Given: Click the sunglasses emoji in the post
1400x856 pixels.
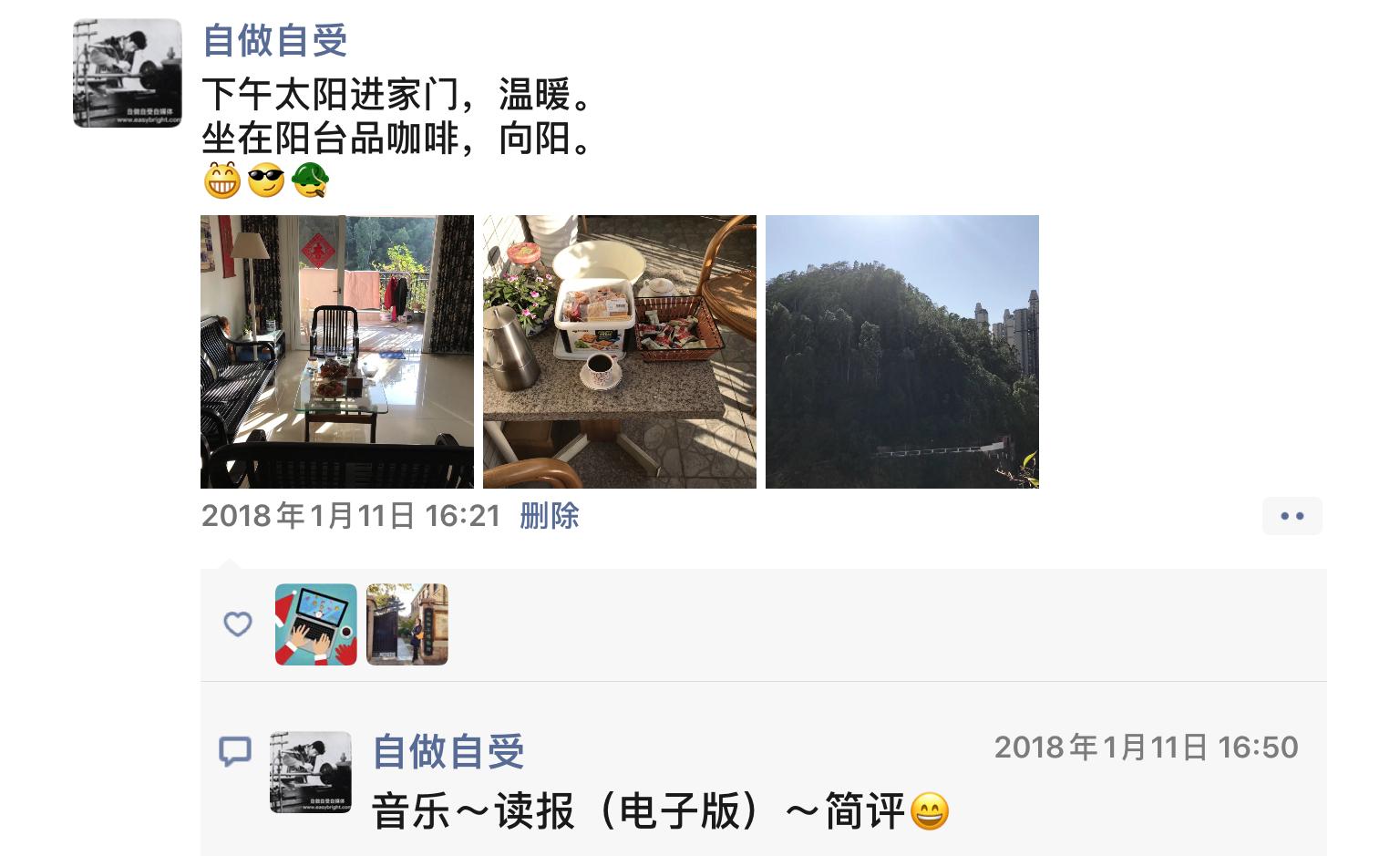Looking at the screenshot, I should pyautogui.click(x=266, y=181).
